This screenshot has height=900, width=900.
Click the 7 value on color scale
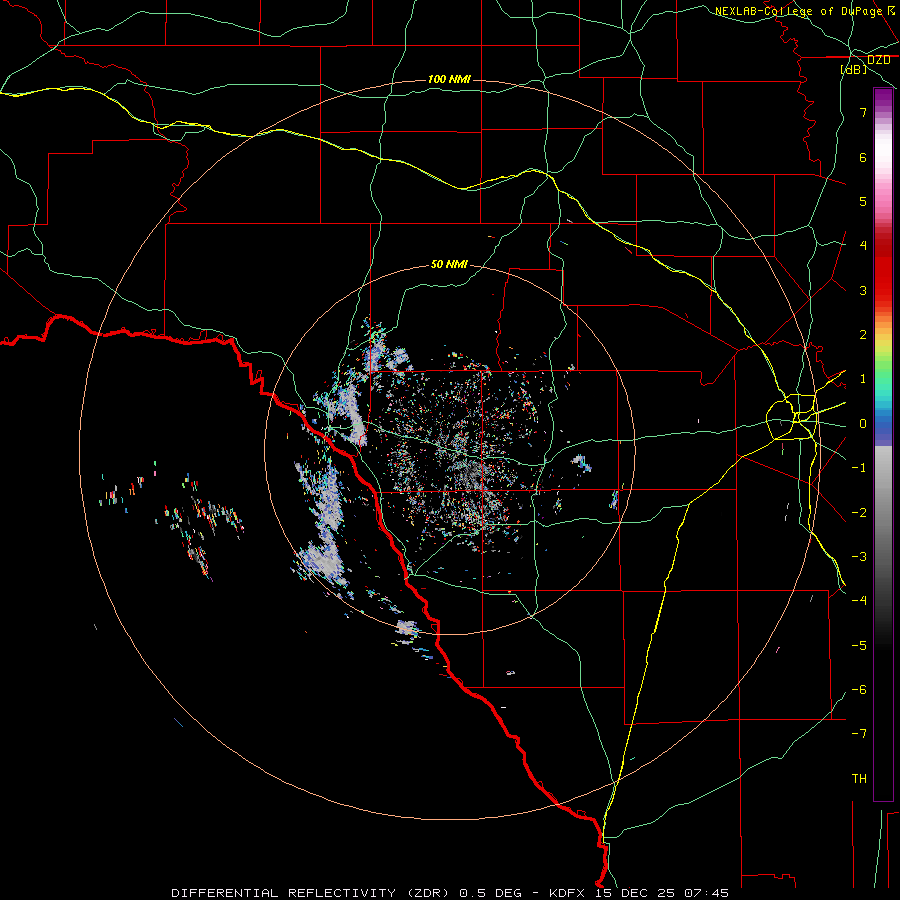(x=863, y=112)
